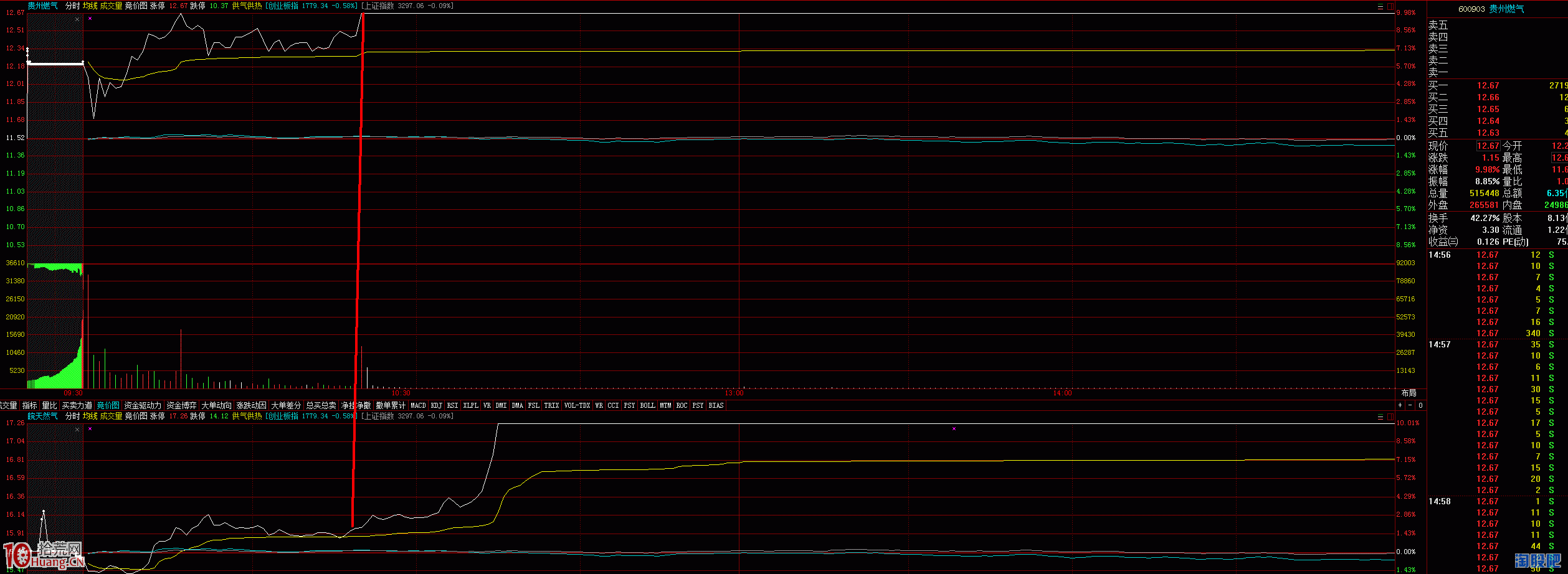Screen dimensions: 1568x574
Task: Click the plus button under 布局
Action: (1400, 405)
